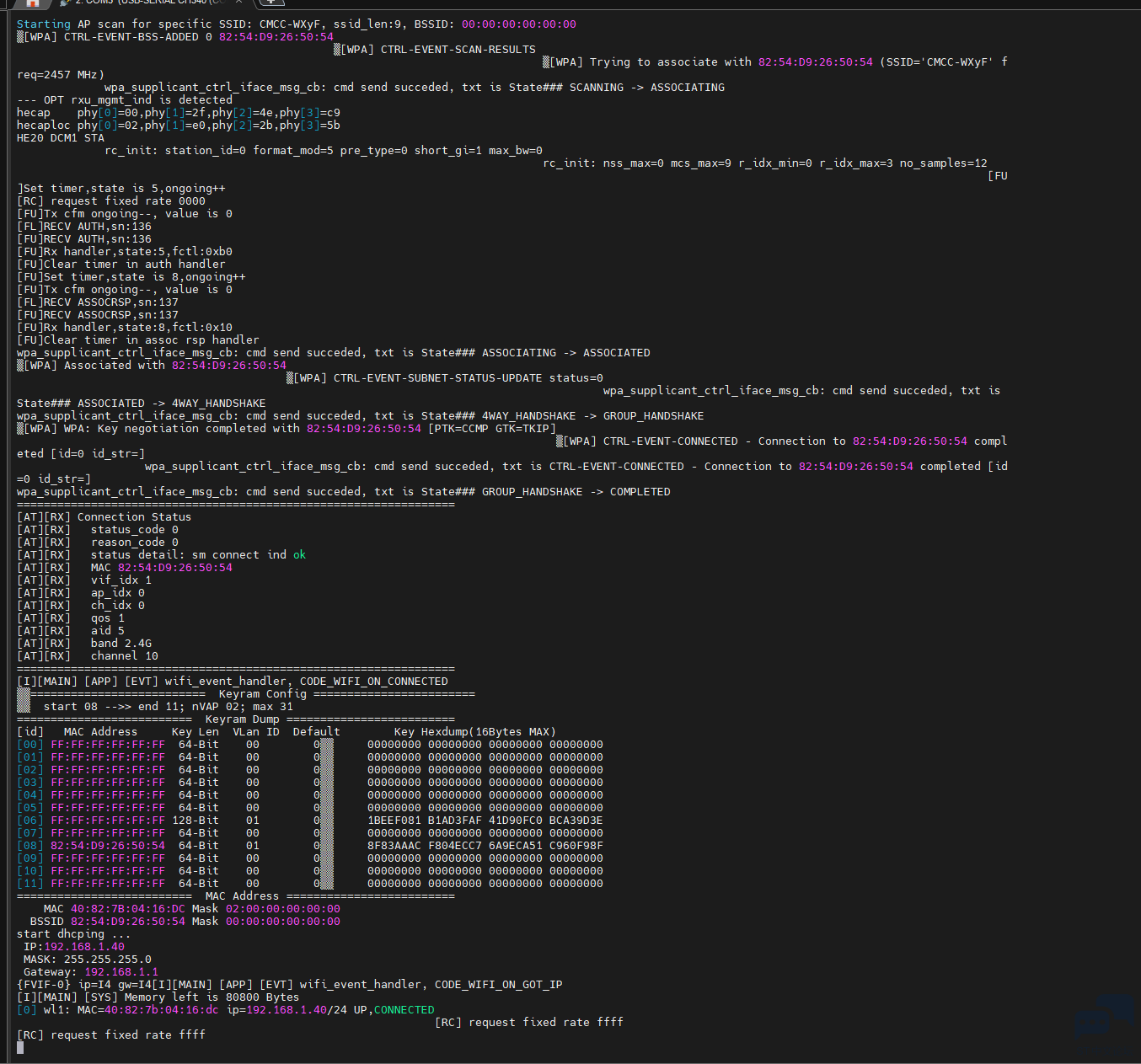Click the cyan 'Starting' word
The image size is (1141, 1064).
[44, 24]
